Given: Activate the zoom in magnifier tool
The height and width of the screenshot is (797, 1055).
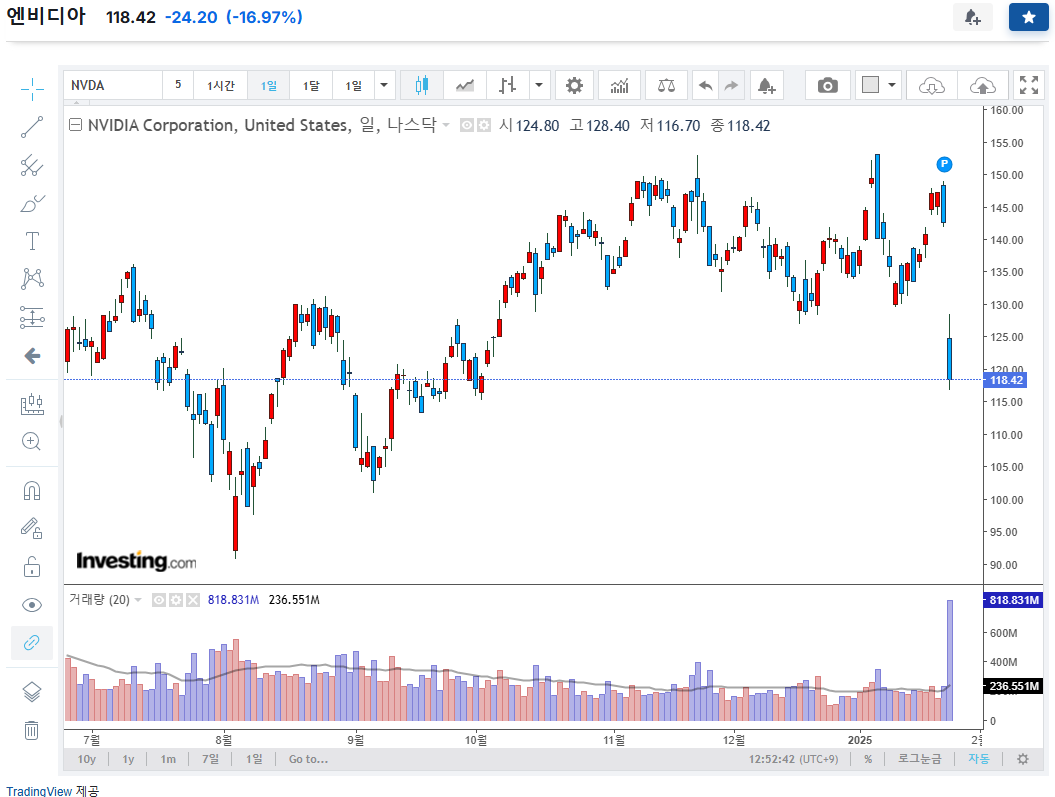Looking at the screenshot, I should point(32,442).
